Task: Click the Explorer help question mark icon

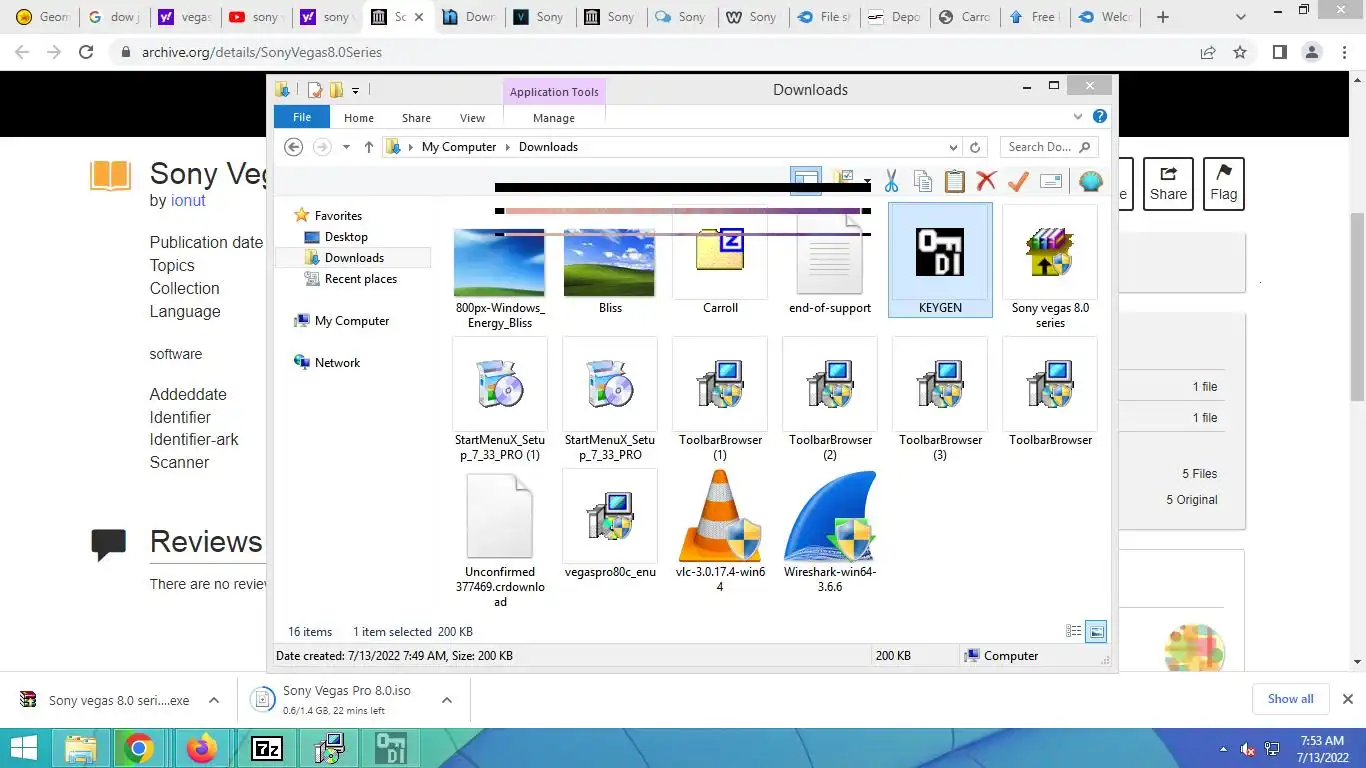Action: 1100,117
